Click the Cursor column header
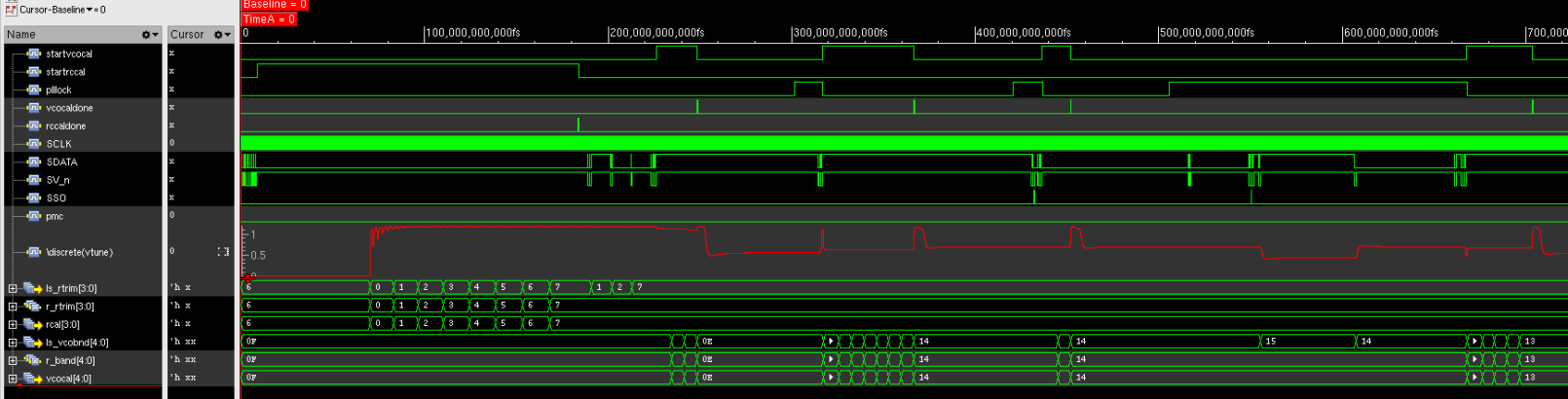Screen dimensions: 1568x399 pyautogui.click(x=201, y=34)
